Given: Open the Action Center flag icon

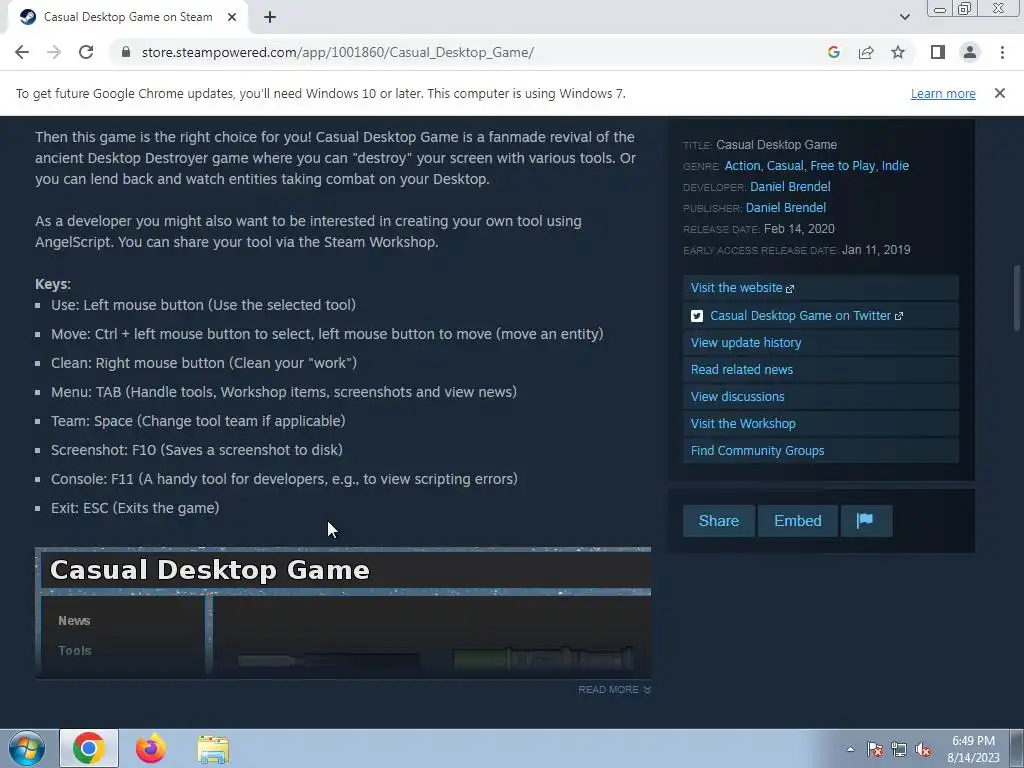Looking at the screenshot, I should (x=874, y=749).
